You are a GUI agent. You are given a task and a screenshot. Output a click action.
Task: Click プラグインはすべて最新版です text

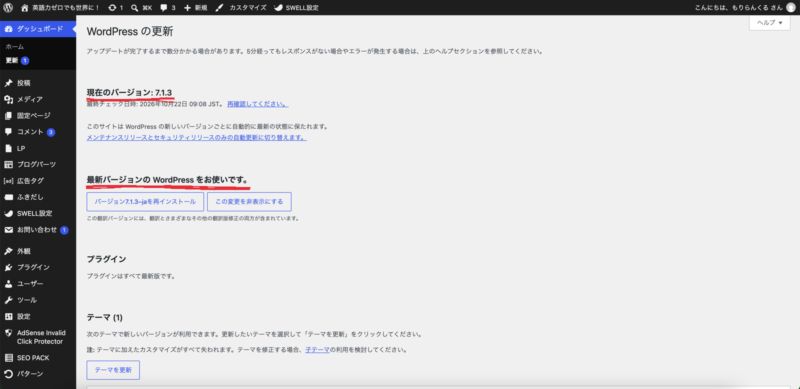131,276
